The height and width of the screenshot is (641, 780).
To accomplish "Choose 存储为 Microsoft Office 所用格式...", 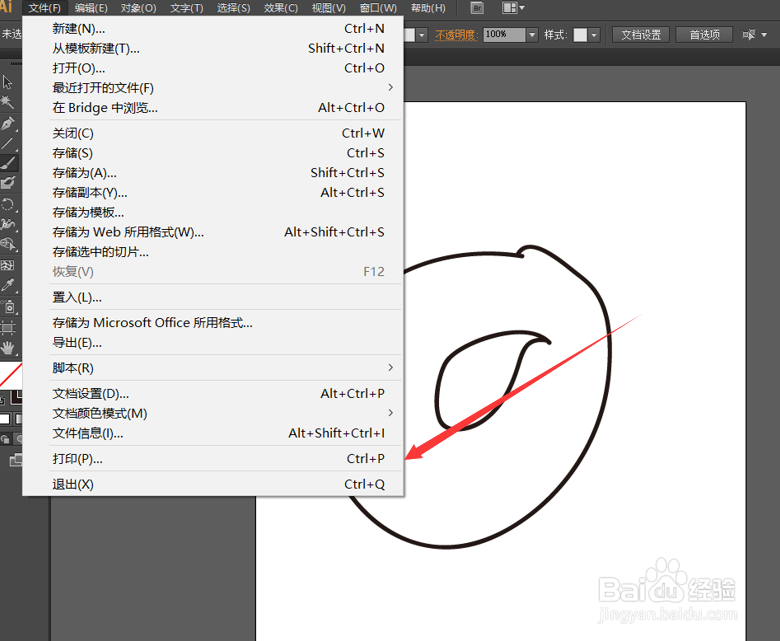I will point(213,323).
